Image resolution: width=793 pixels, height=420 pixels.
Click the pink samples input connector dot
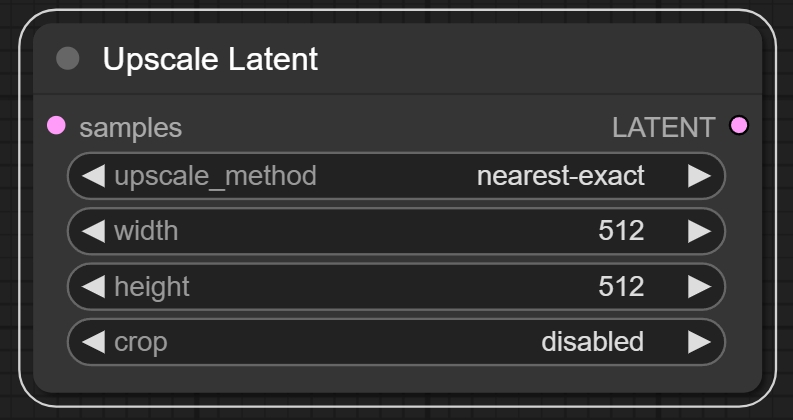pos(57,126)
